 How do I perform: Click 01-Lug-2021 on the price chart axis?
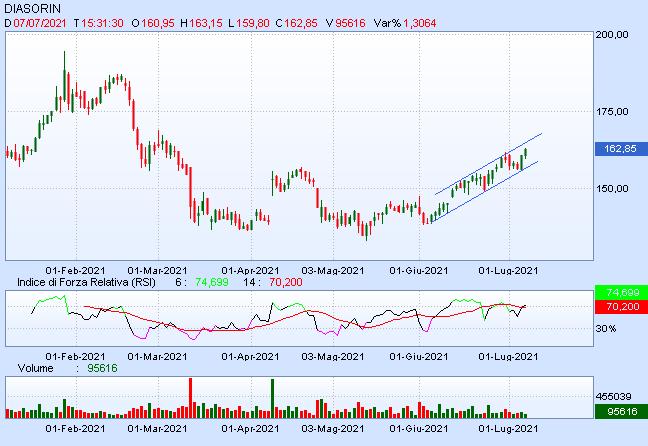click(x=508, y=271)
